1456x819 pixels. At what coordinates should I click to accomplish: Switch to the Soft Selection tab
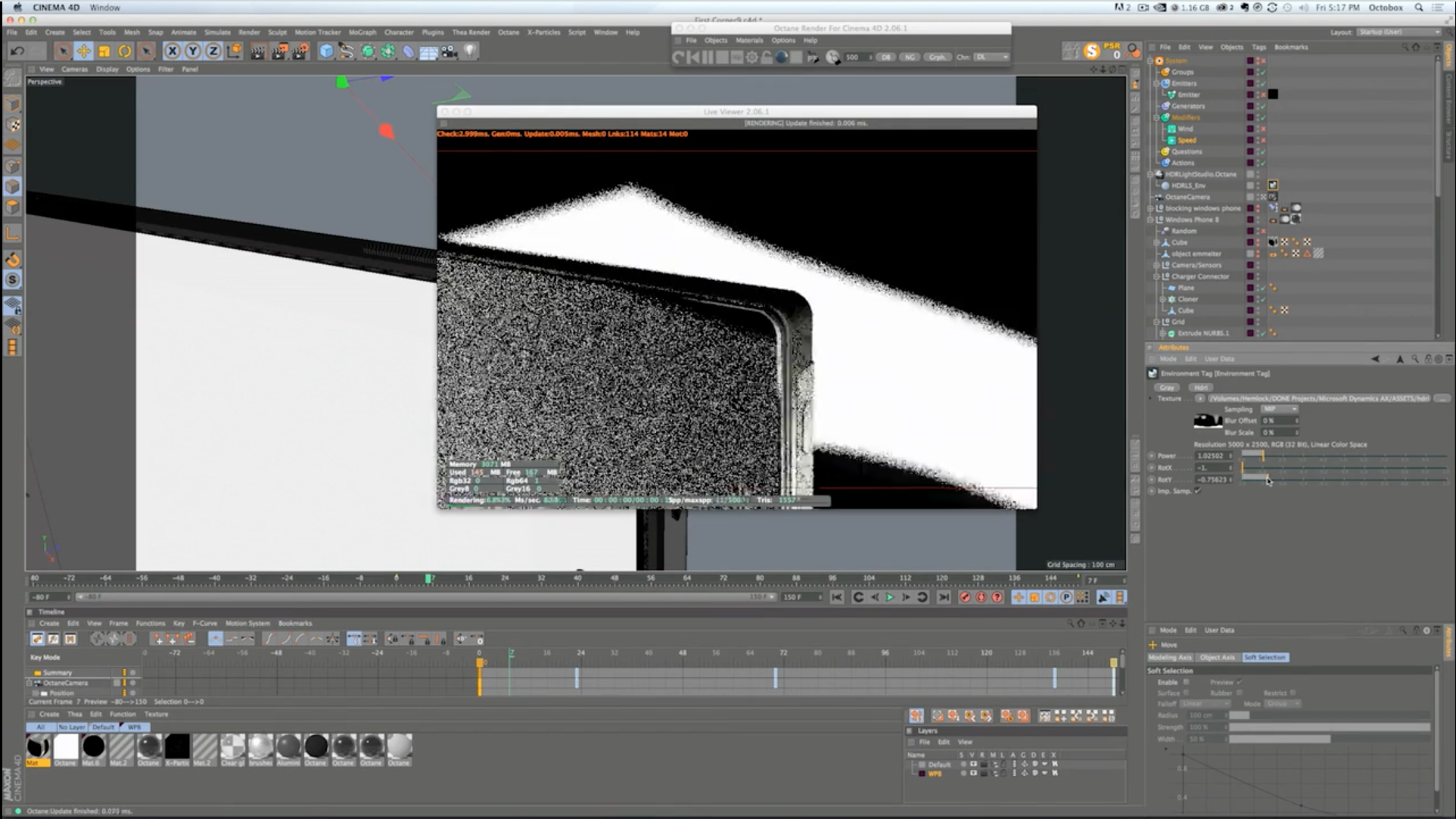tap(1265, 657)
